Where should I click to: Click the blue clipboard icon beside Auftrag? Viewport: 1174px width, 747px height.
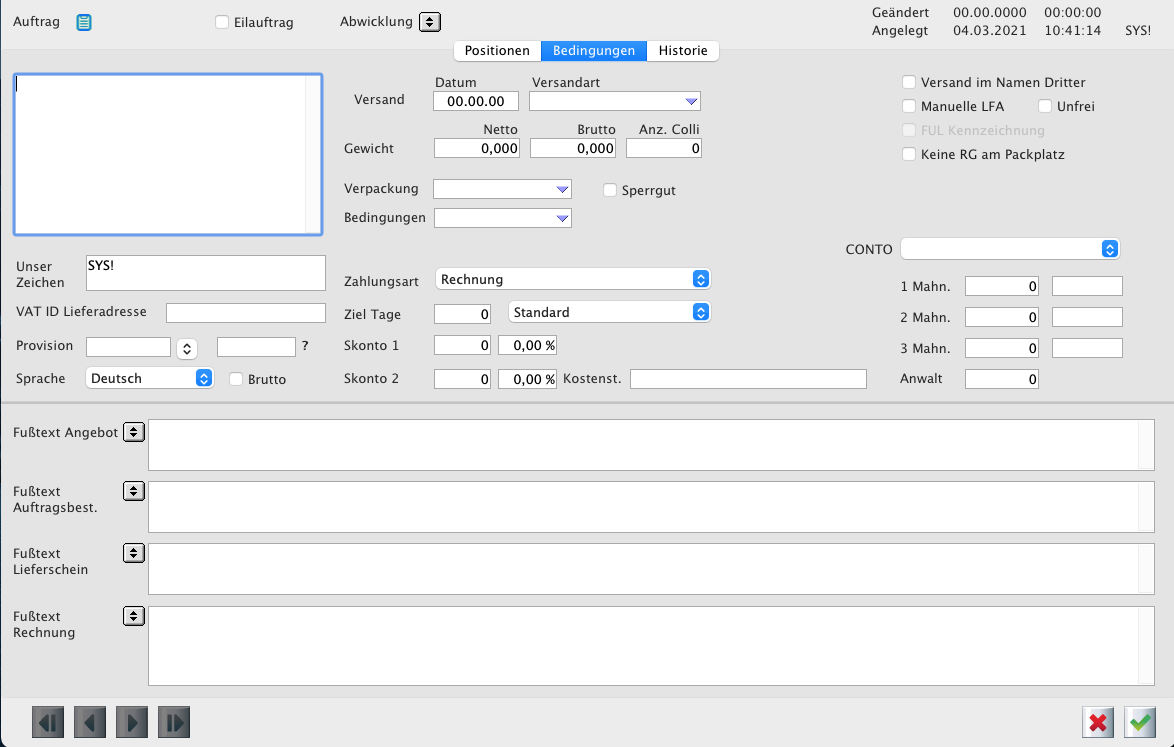coord(84,22)
